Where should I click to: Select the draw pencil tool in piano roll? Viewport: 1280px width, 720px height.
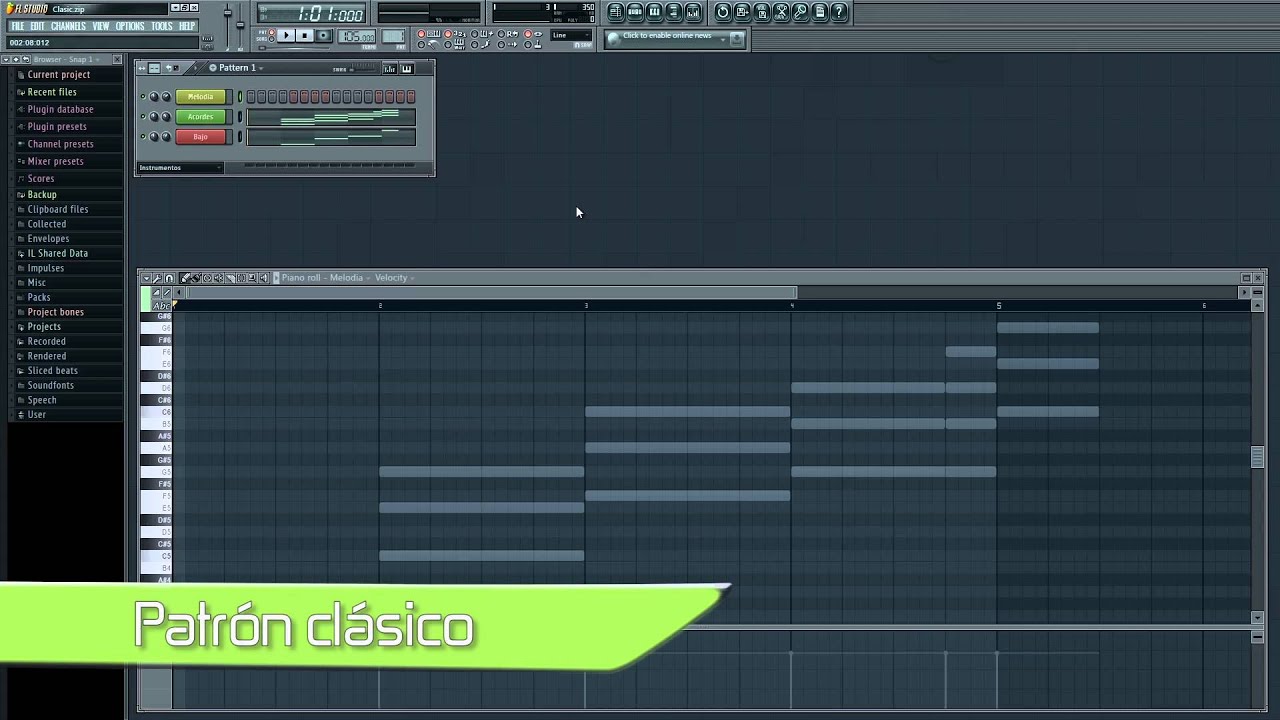(x=185, y=278)
